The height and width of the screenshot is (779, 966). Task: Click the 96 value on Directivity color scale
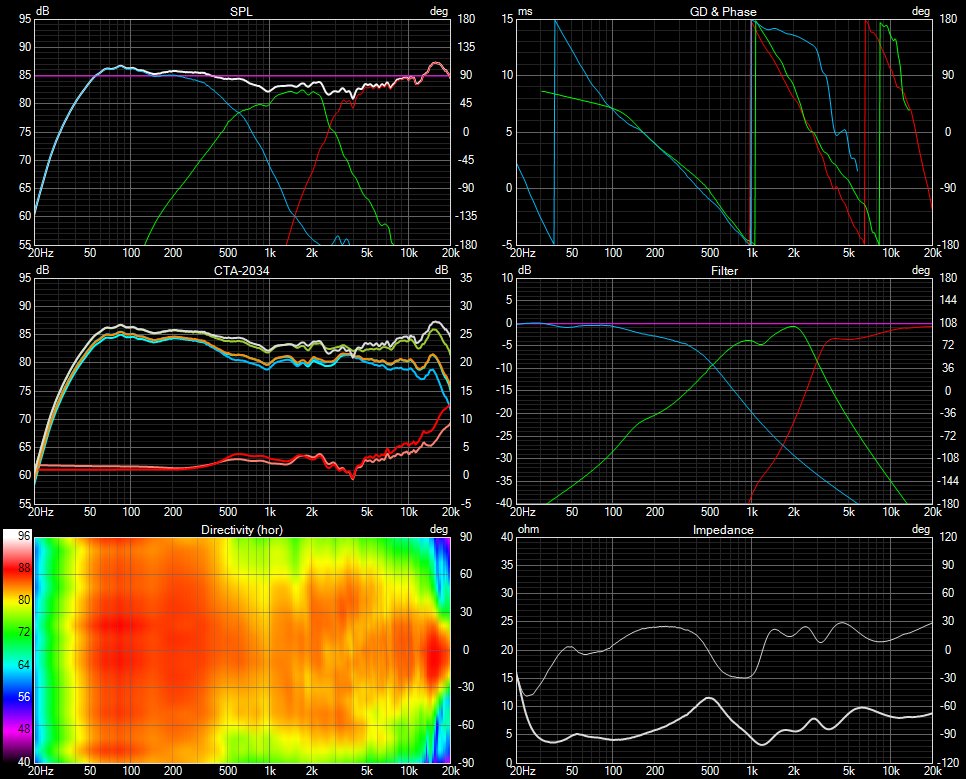click(23, 536)
